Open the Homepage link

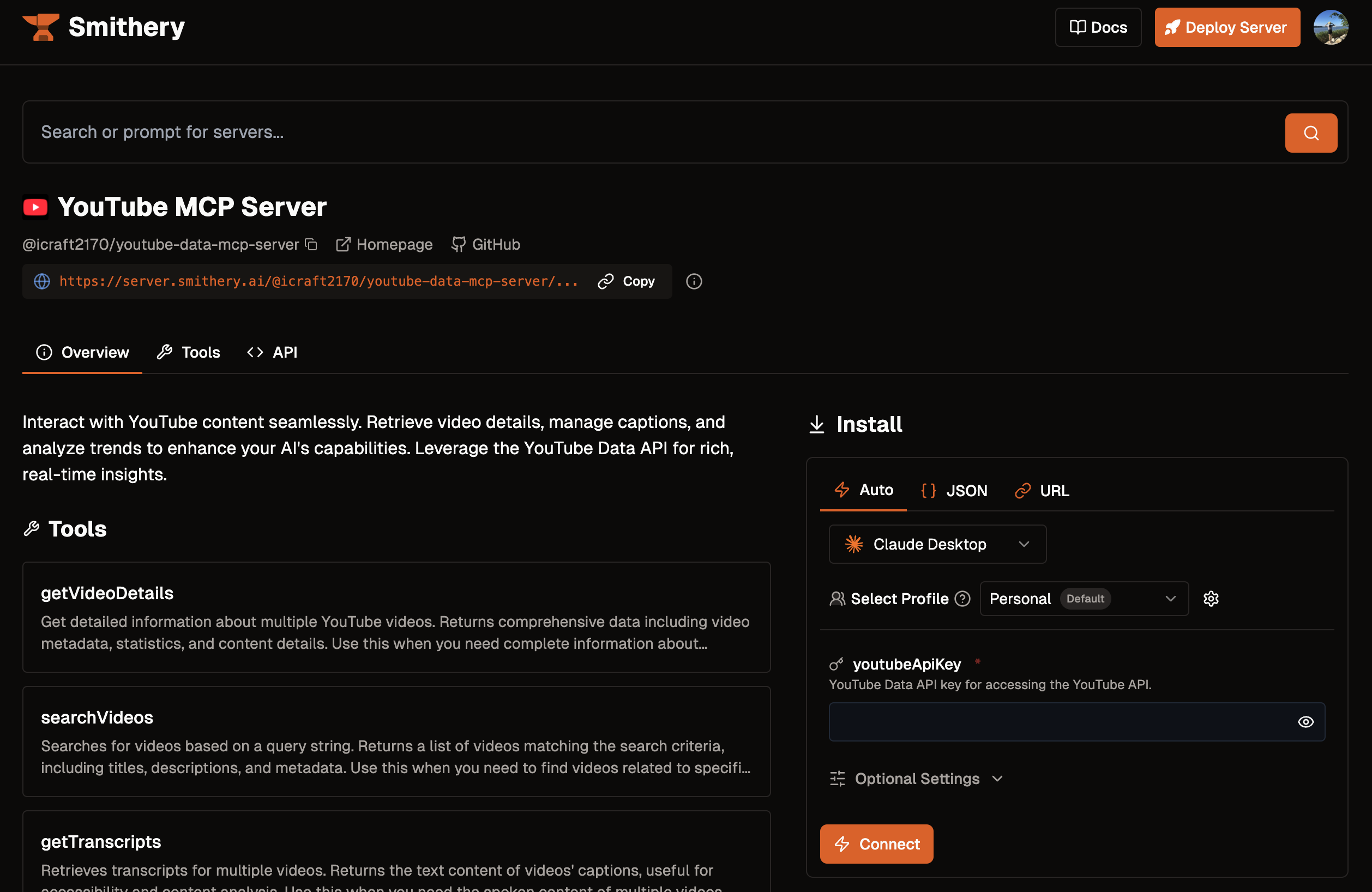[x=384, y=244]
